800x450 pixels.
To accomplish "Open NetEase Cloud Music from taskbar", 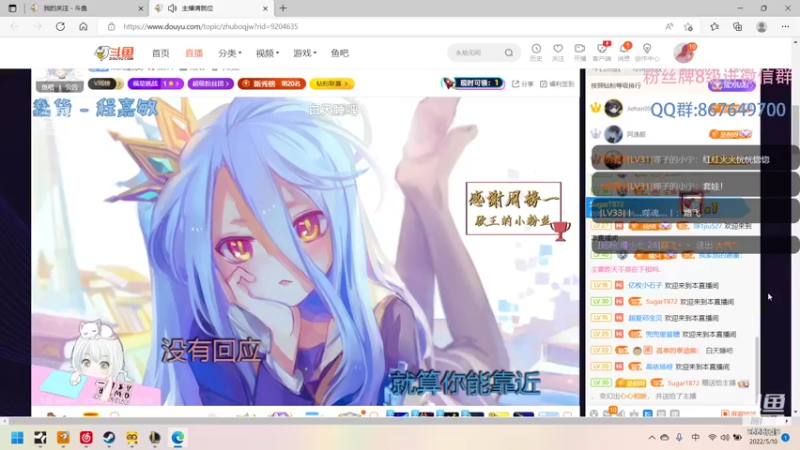I will [86, 437].
